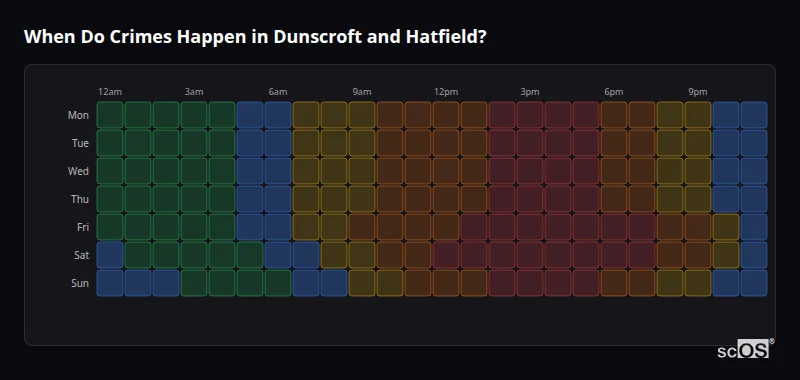Select the Sunday 9am yellow cell

point(362,283)
